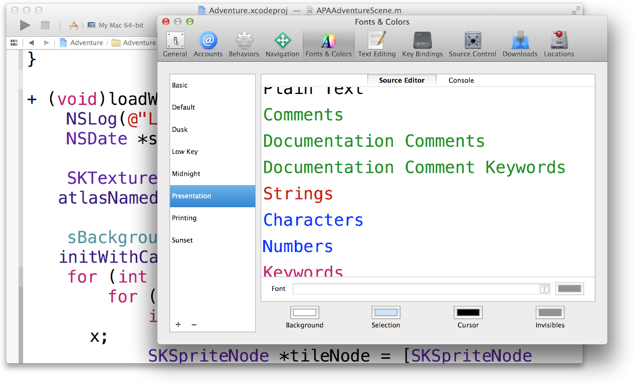Open the Accounts preferences pane

(208, 44)
